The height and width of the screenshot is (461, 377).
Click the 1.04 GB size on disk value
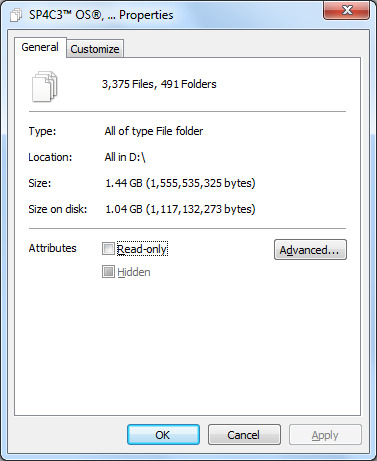[180, 209]
